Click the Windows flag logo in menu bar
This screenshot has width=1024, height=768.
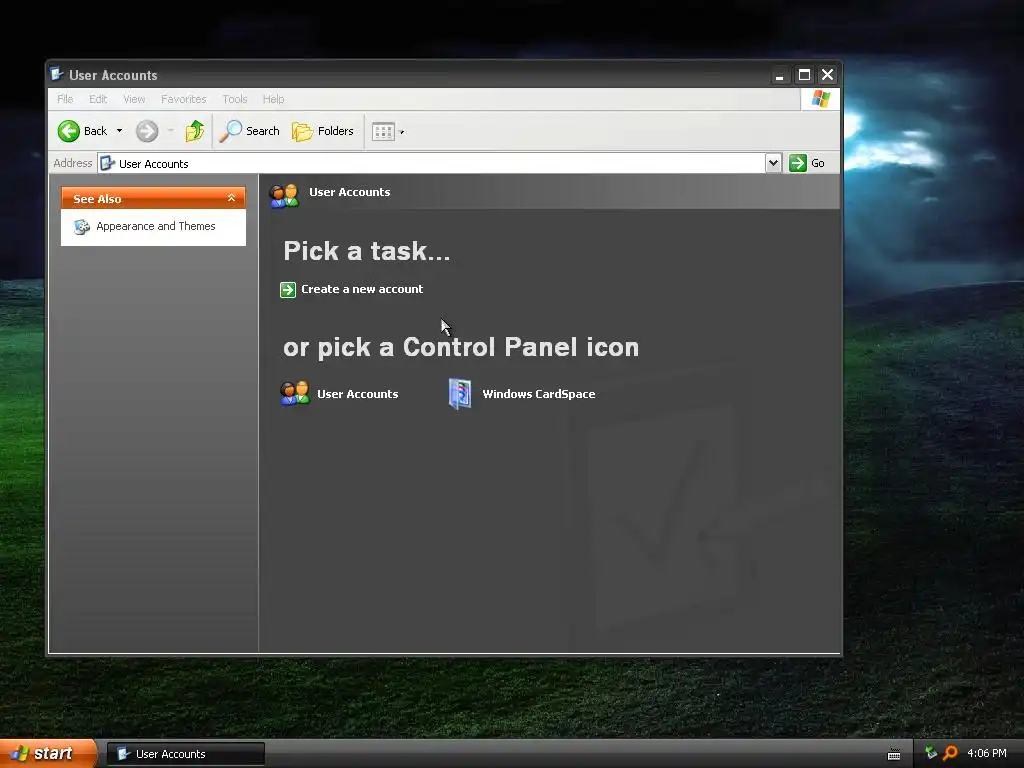[820, 99]
